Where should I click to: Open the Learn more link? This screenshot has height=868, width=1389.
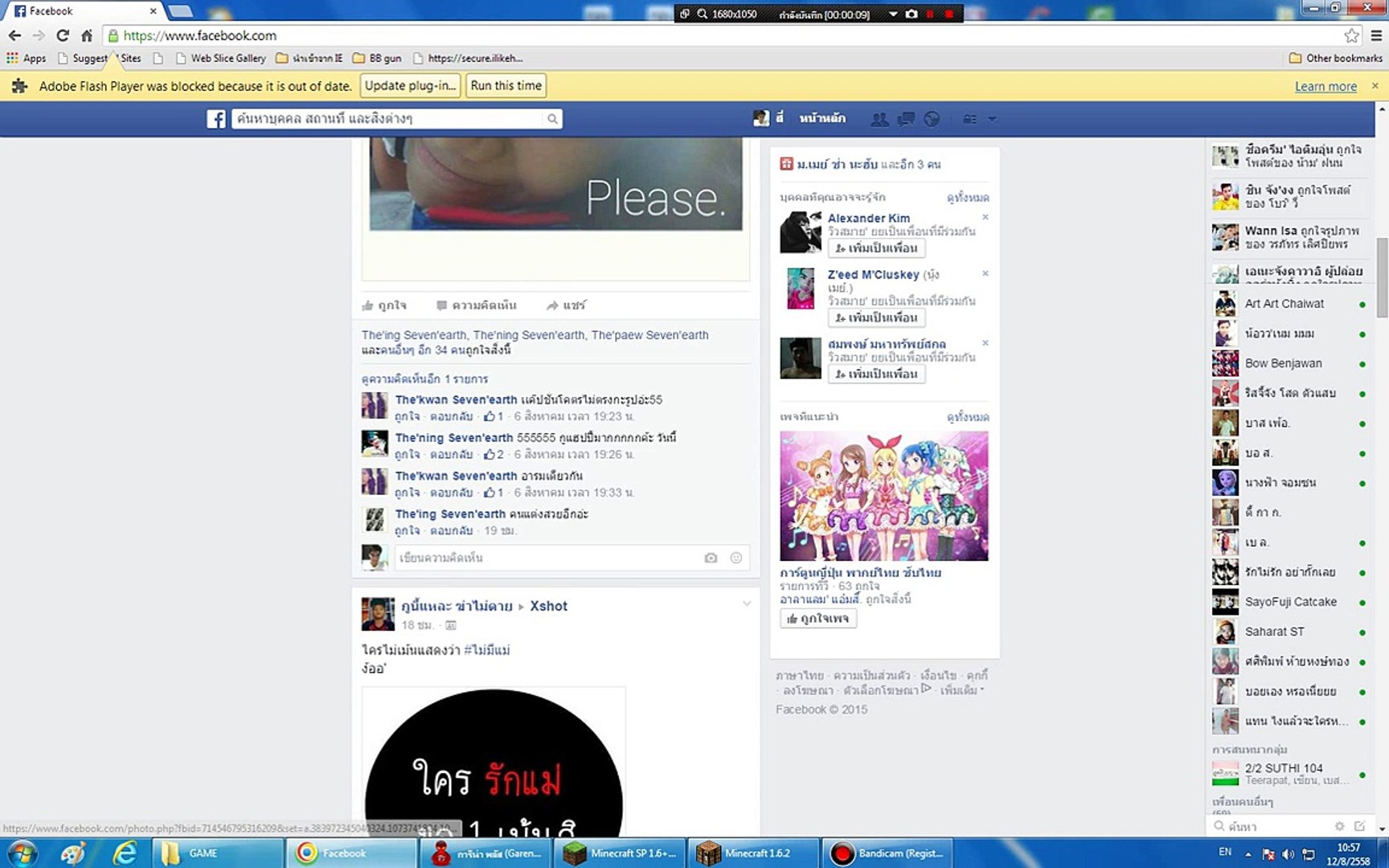(x=1325, y=87)
